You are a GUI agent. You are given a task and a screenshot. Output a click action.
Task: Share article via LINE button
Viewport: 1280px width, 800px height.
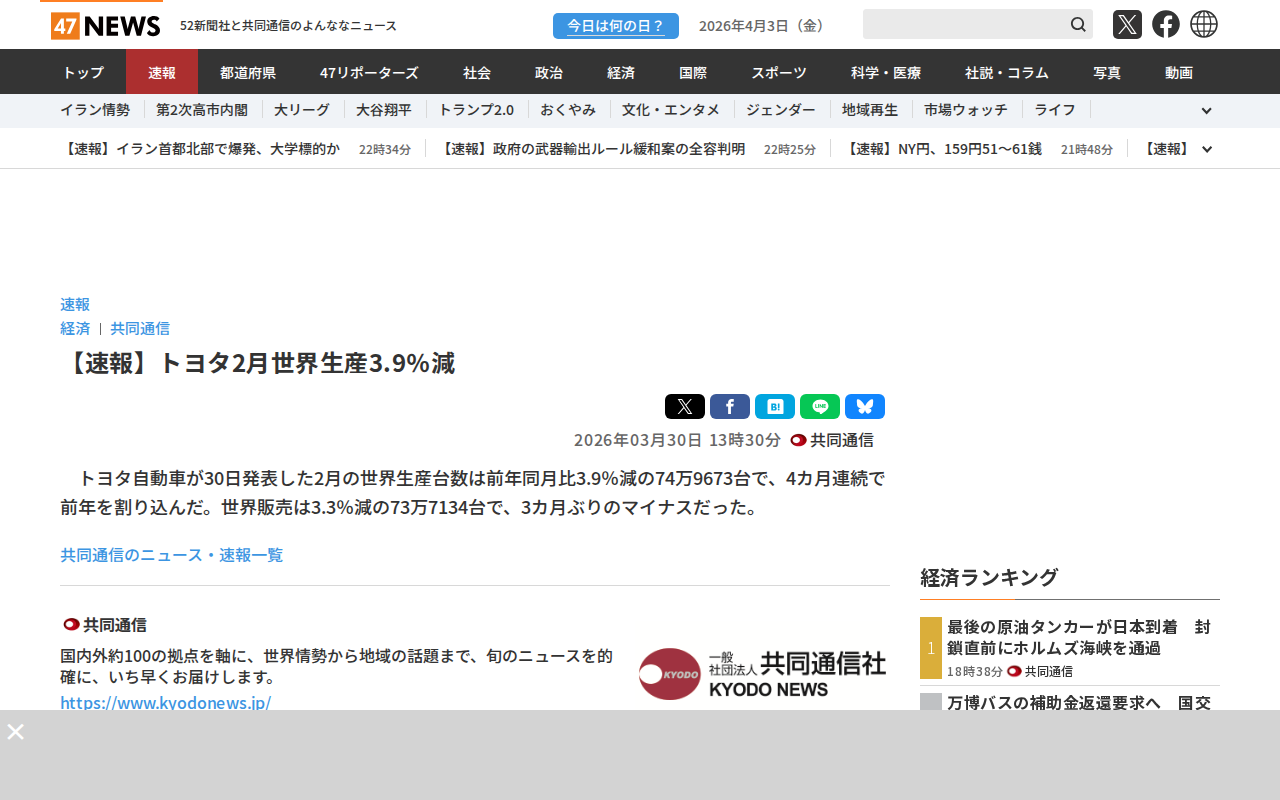click(820, 407)
